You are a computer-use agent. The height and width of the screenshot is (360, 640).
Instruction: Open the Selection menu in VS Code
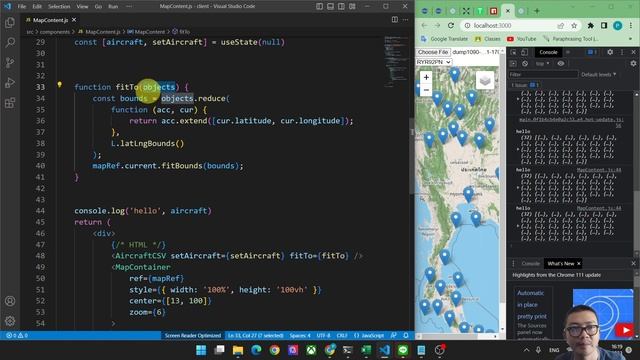(x=59, y=7)
